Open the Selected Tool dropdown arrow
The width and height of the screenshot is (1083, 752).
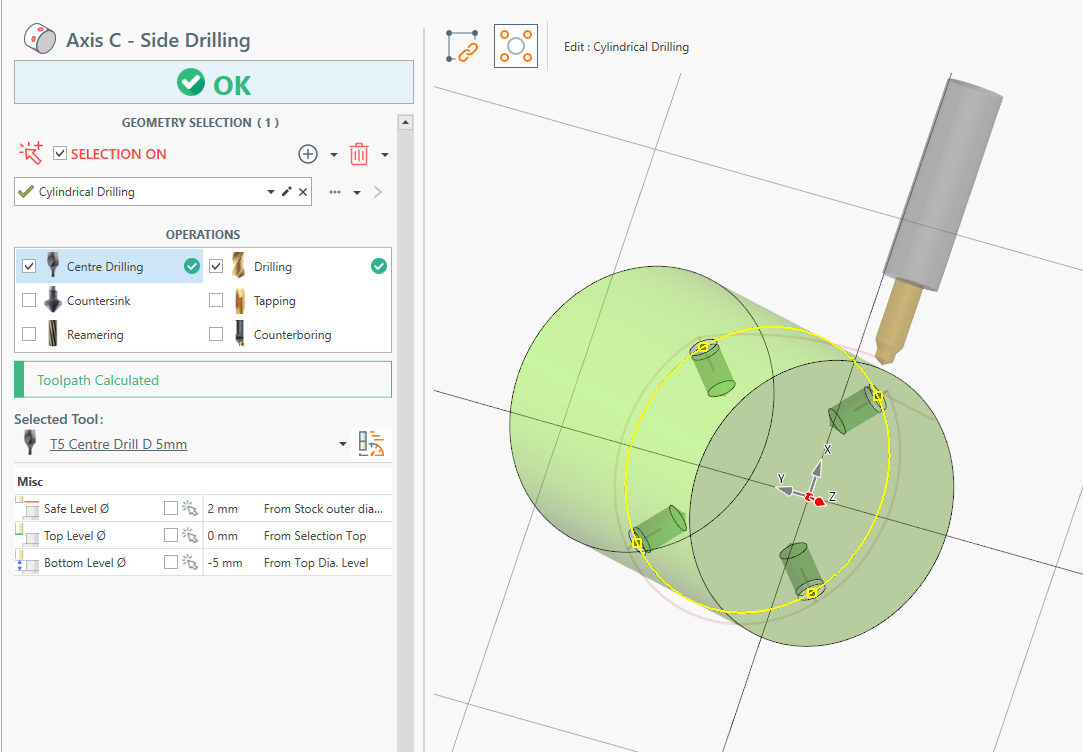pos(343,444)
